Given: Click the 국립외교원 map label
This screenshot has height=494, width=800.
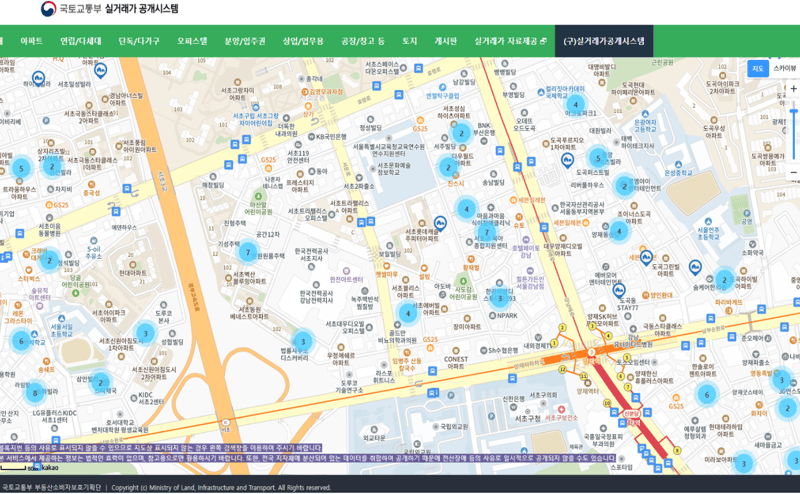Looking at the screenshot, I should 454,426.
